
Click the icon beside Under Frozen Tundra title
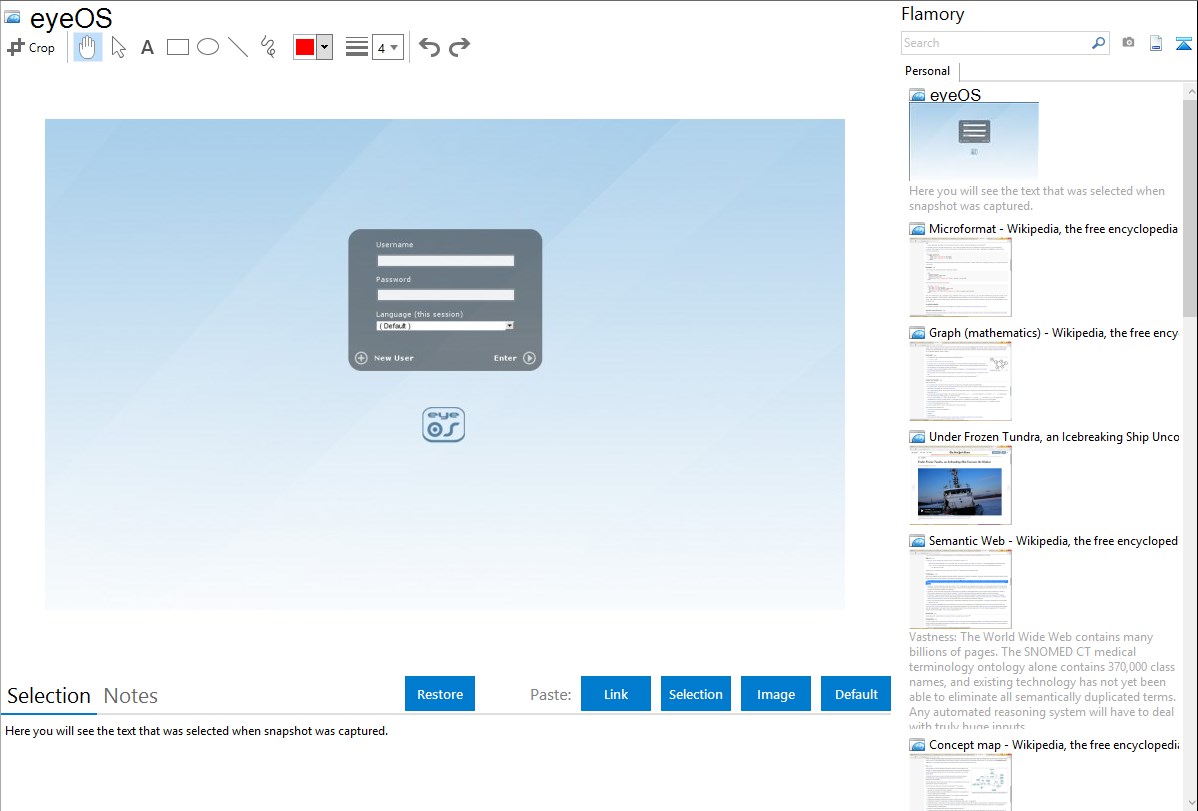(917, 437)
